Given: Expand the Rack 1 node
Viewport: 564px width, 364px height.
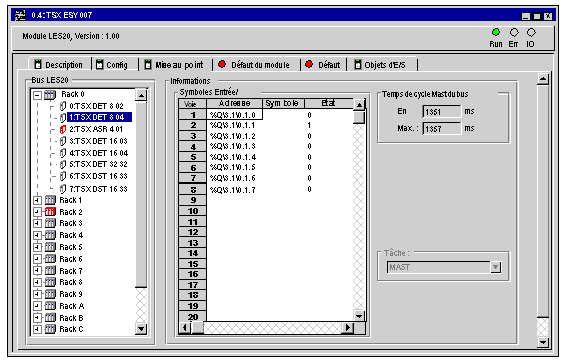Looking at the screenshot, I should [37, 200].
